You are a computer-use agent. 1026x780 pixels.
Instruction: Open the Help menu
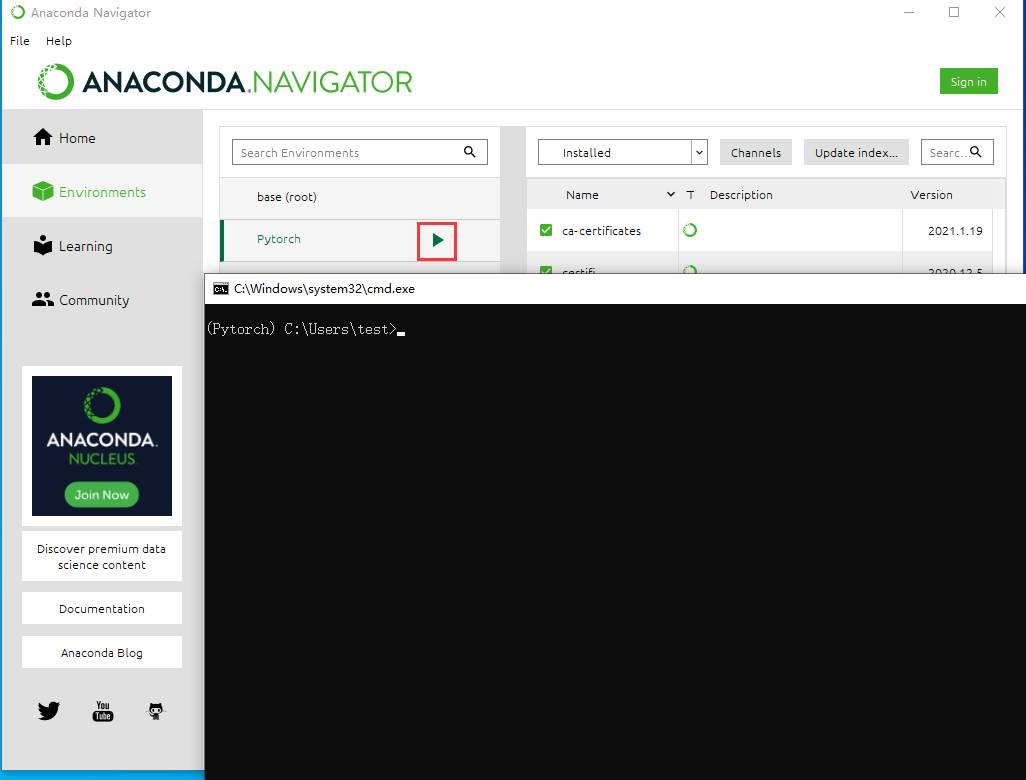pyautogui.click(x=59, y=41)
